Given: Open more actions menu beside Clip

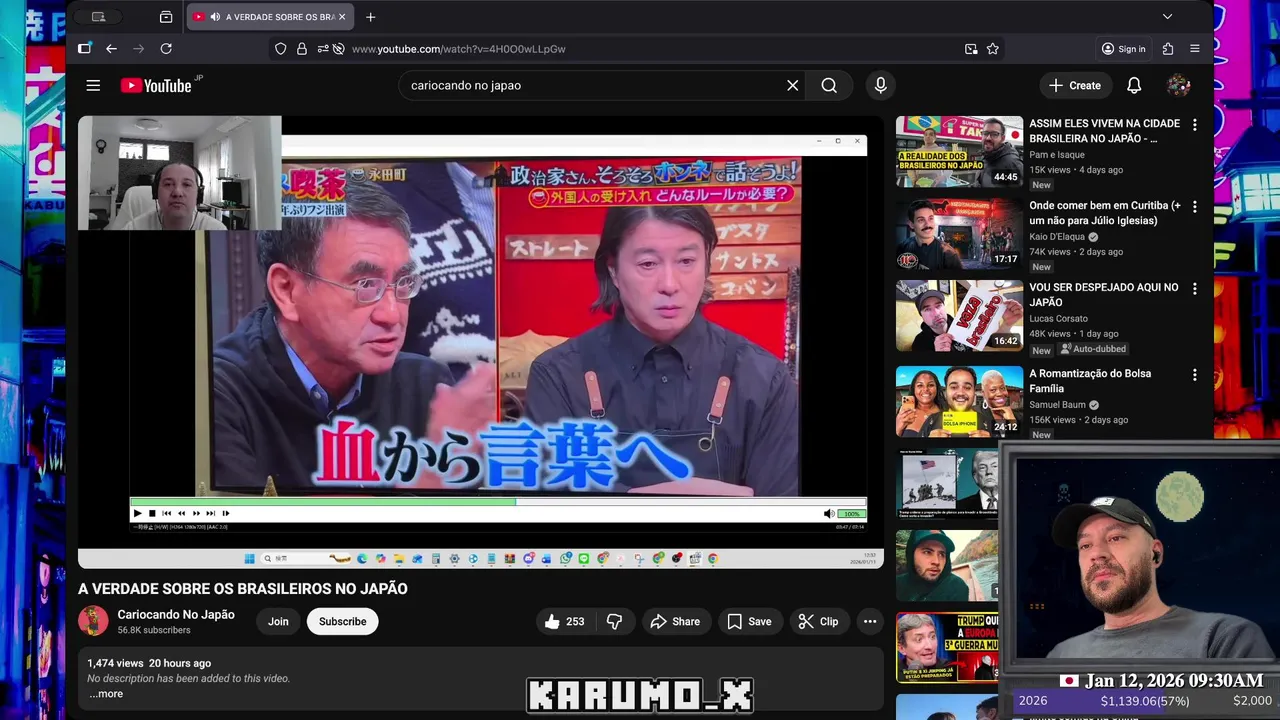Looking at the screenshot, I should coord(870,621).
